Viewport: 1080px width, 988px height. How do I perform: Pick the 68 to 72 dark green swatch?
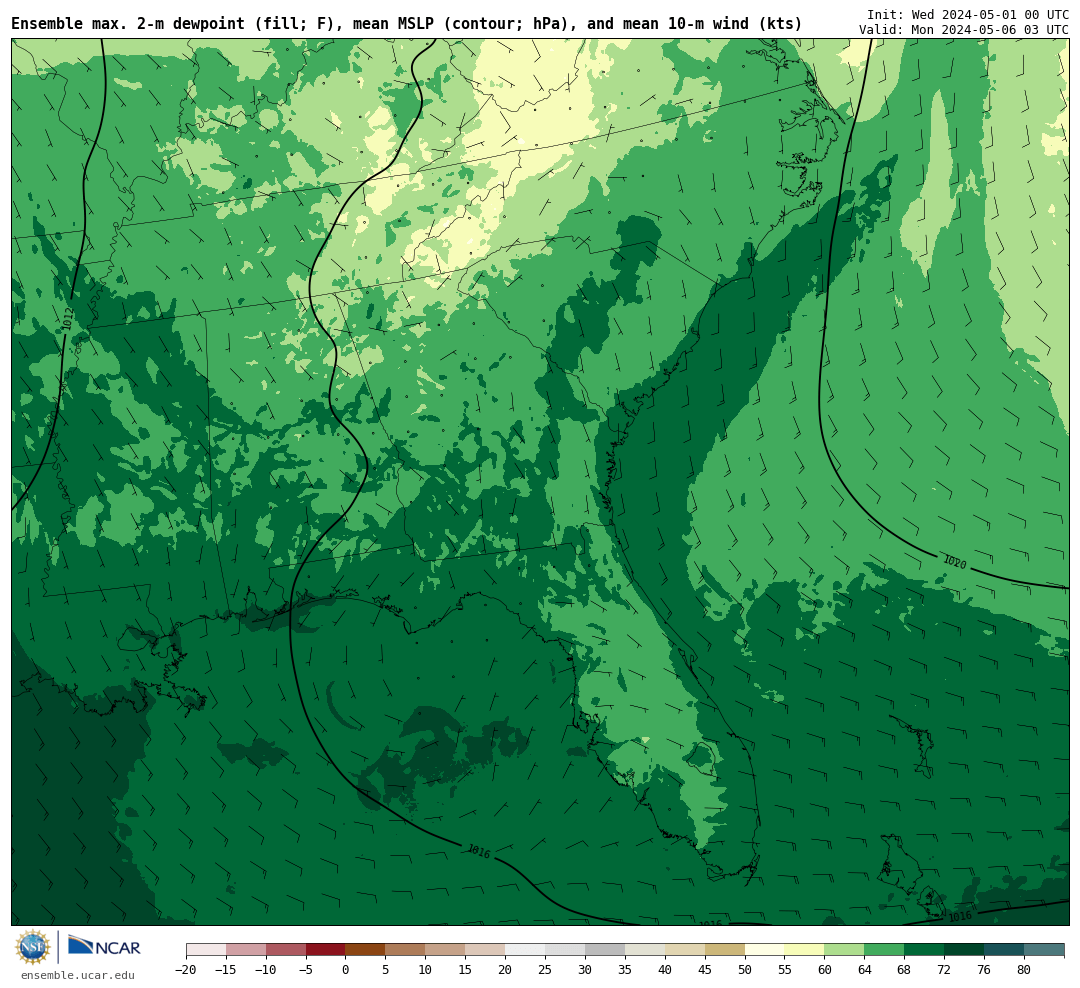coord(925,950)
